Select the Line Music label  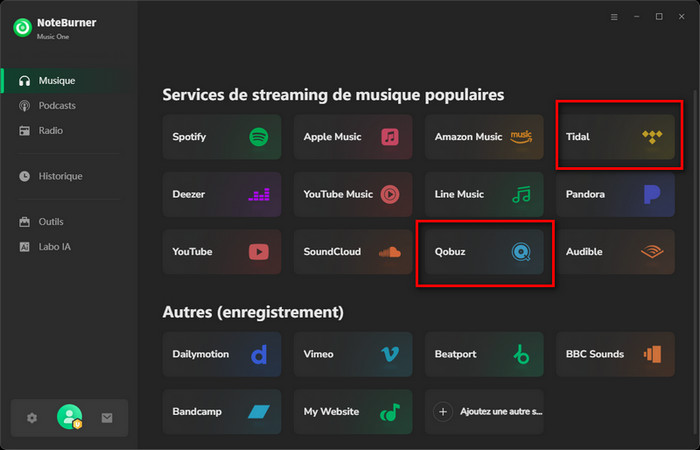pos(459,194)
